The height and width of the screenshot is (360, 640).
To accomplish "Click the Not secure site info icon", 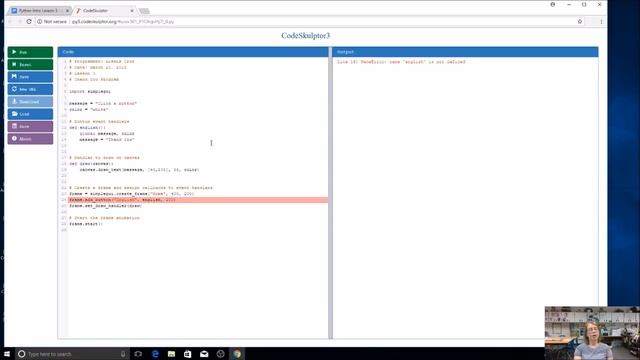I will click(x=40, y=22).
